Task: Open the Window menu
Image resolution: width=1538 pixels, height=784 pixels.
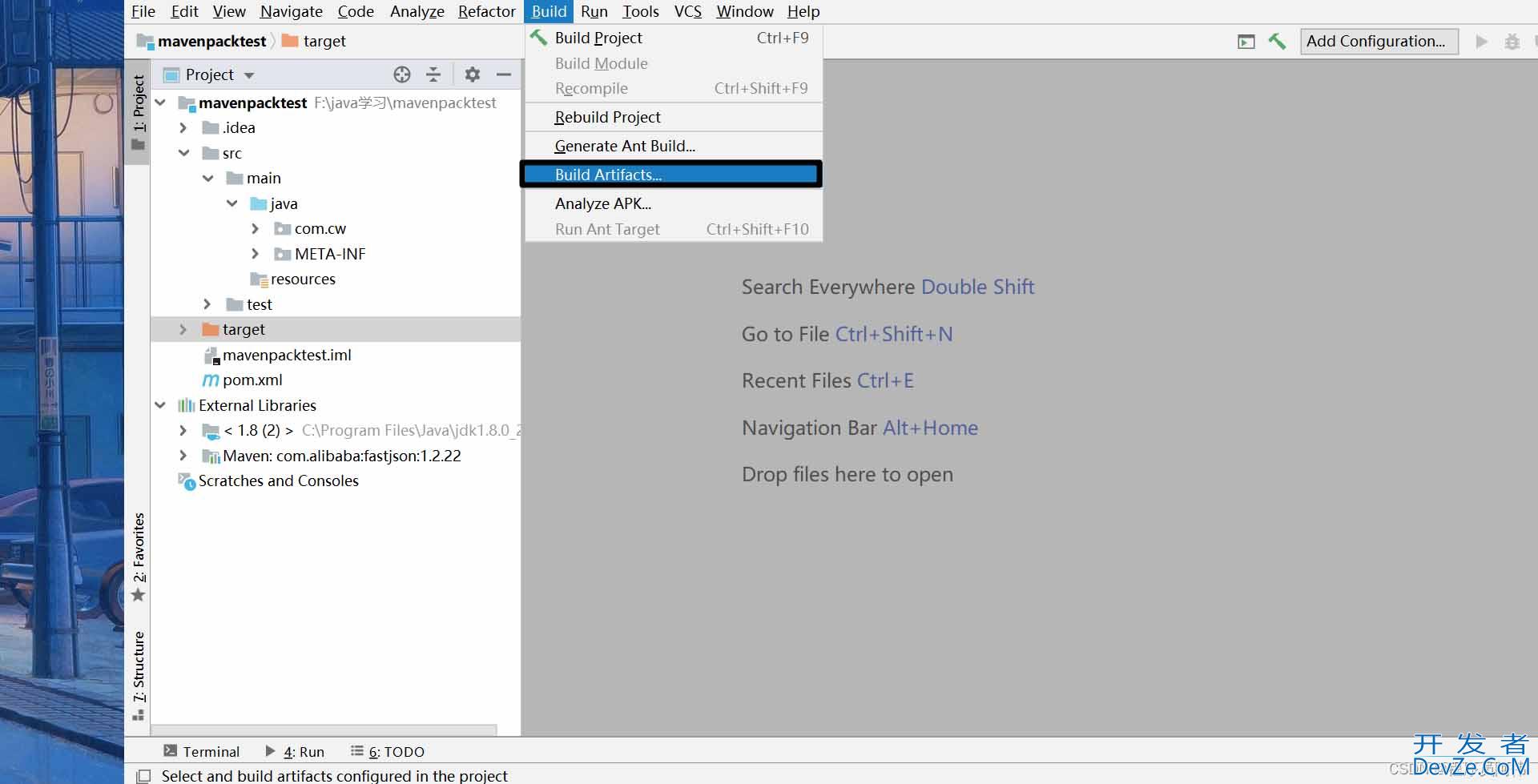Action: click(744, 11)
